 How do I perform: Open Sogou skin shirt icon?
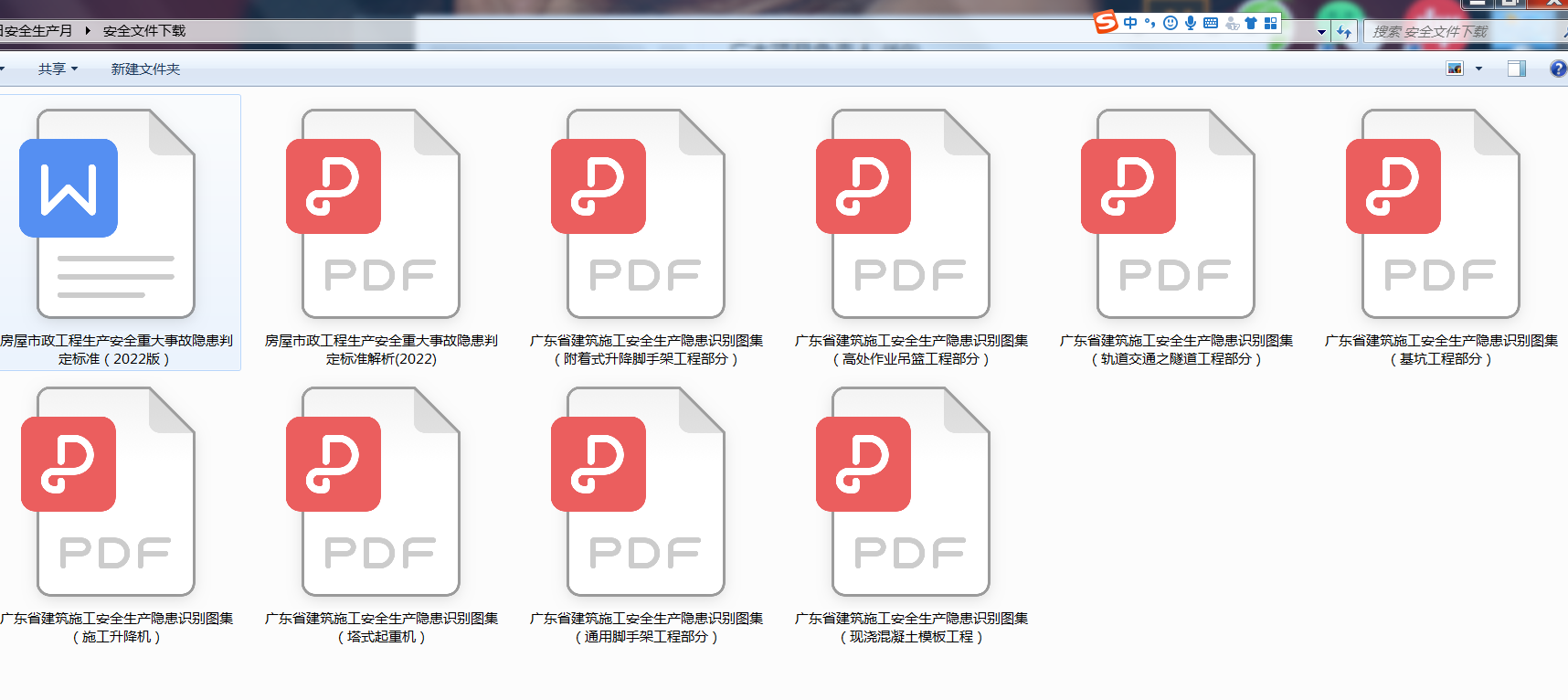tap(1251, 23)
